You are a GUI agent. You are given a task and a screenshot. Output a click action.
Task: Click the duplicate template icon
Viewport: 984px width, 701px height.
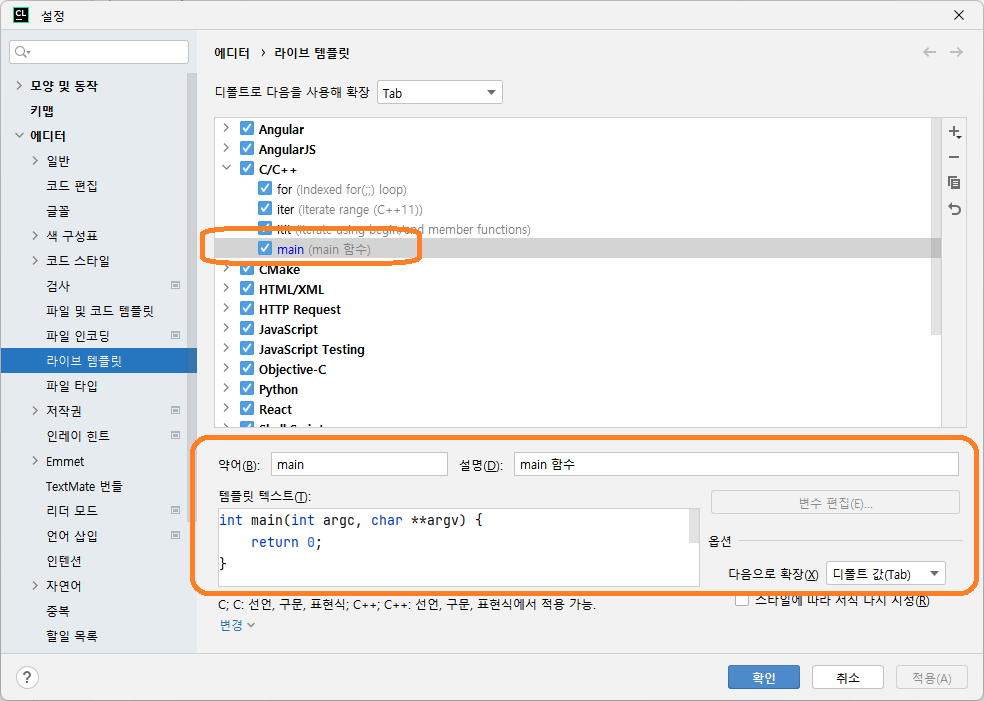coord(955,183)
